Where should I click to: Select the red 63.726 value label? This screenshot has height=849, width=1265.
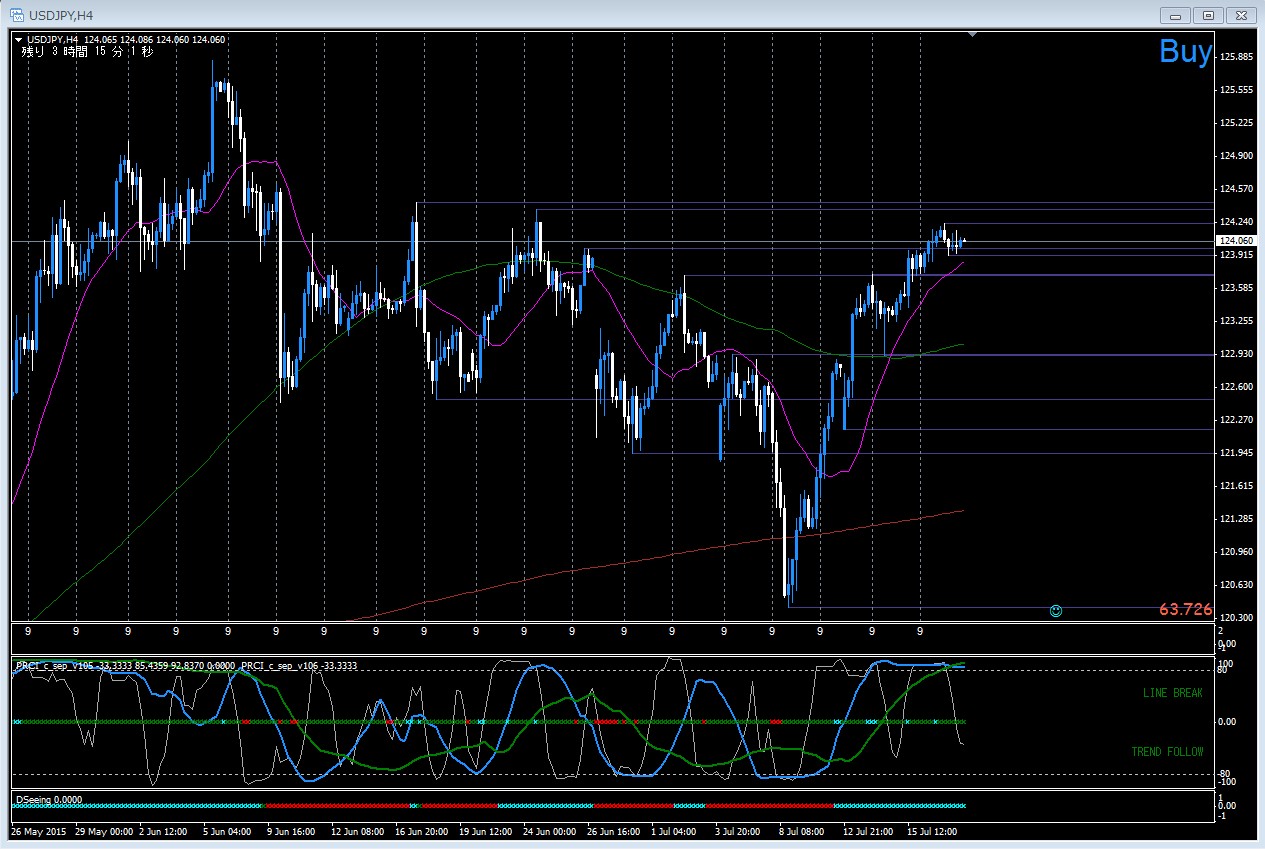(x=1186, y=610)
